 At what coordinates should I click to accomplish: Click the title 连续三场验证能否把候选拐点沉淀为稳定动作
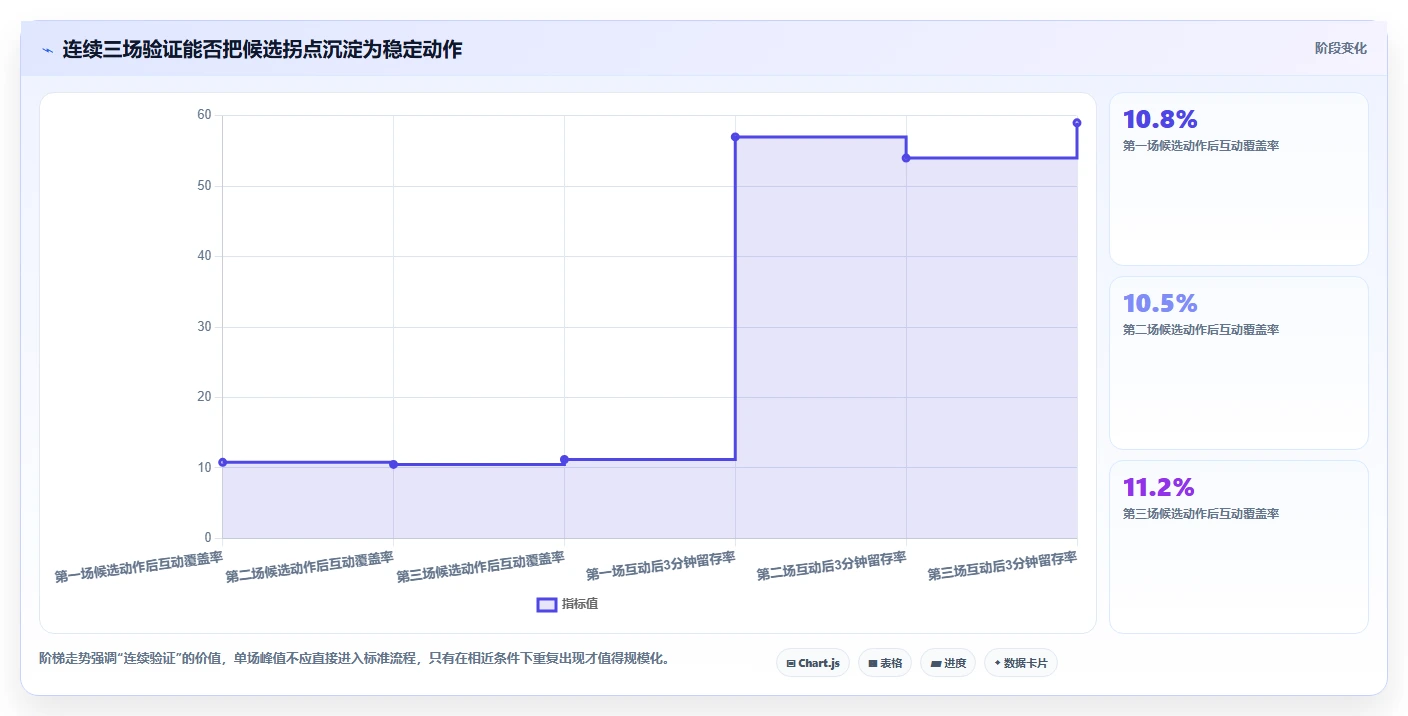click(262, 49)
